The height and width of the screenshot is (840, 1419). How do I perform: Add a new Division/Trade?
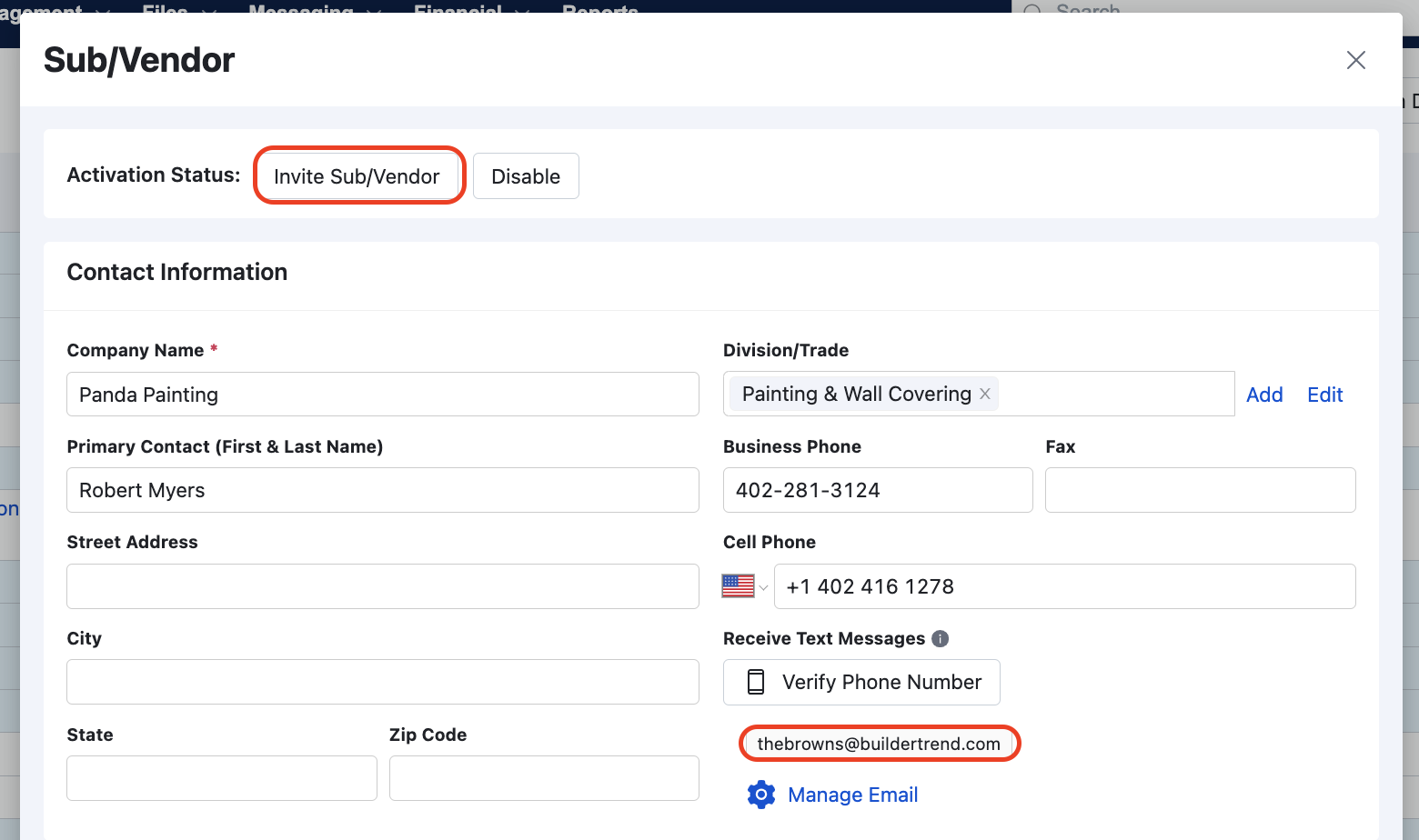click(x=1264, y=395)
